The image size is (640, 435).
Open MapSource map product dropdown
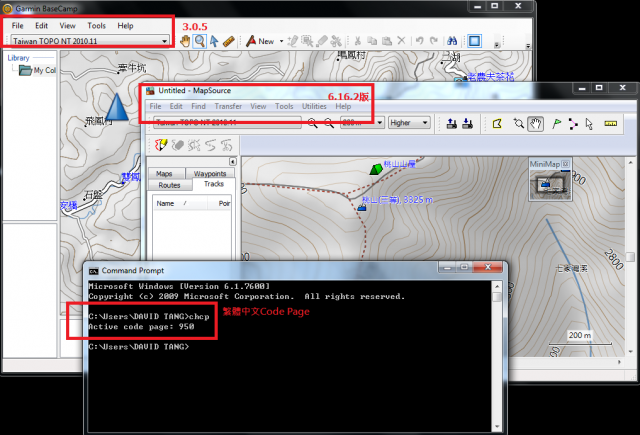coord(227,122)
